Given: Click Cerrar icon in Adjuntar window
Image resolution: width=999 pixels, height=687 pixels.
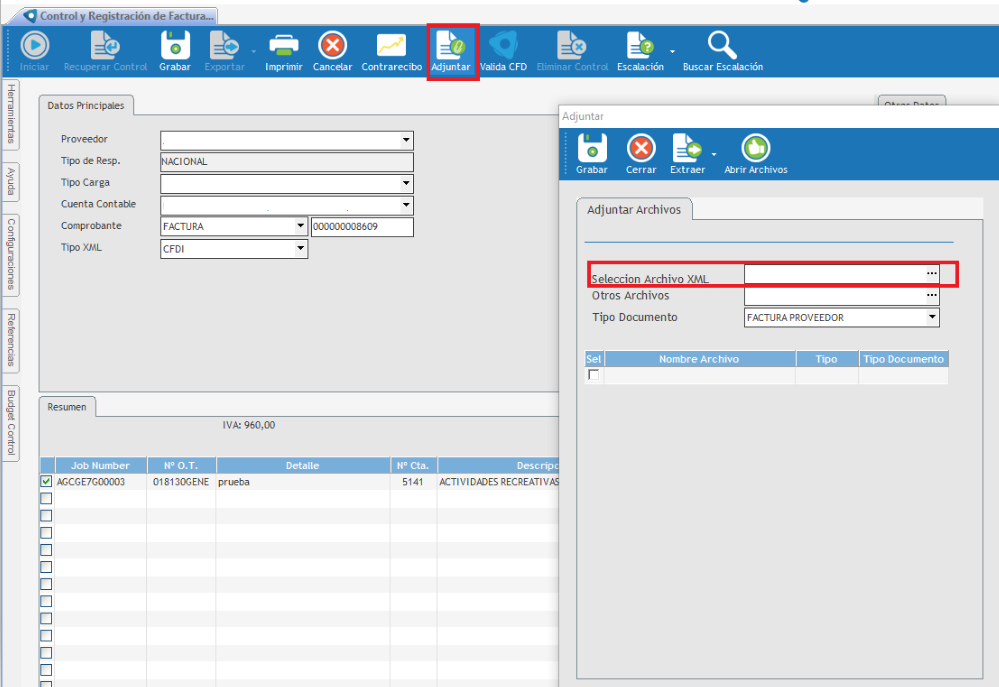Looking at the screenshot, I should 641,149.
